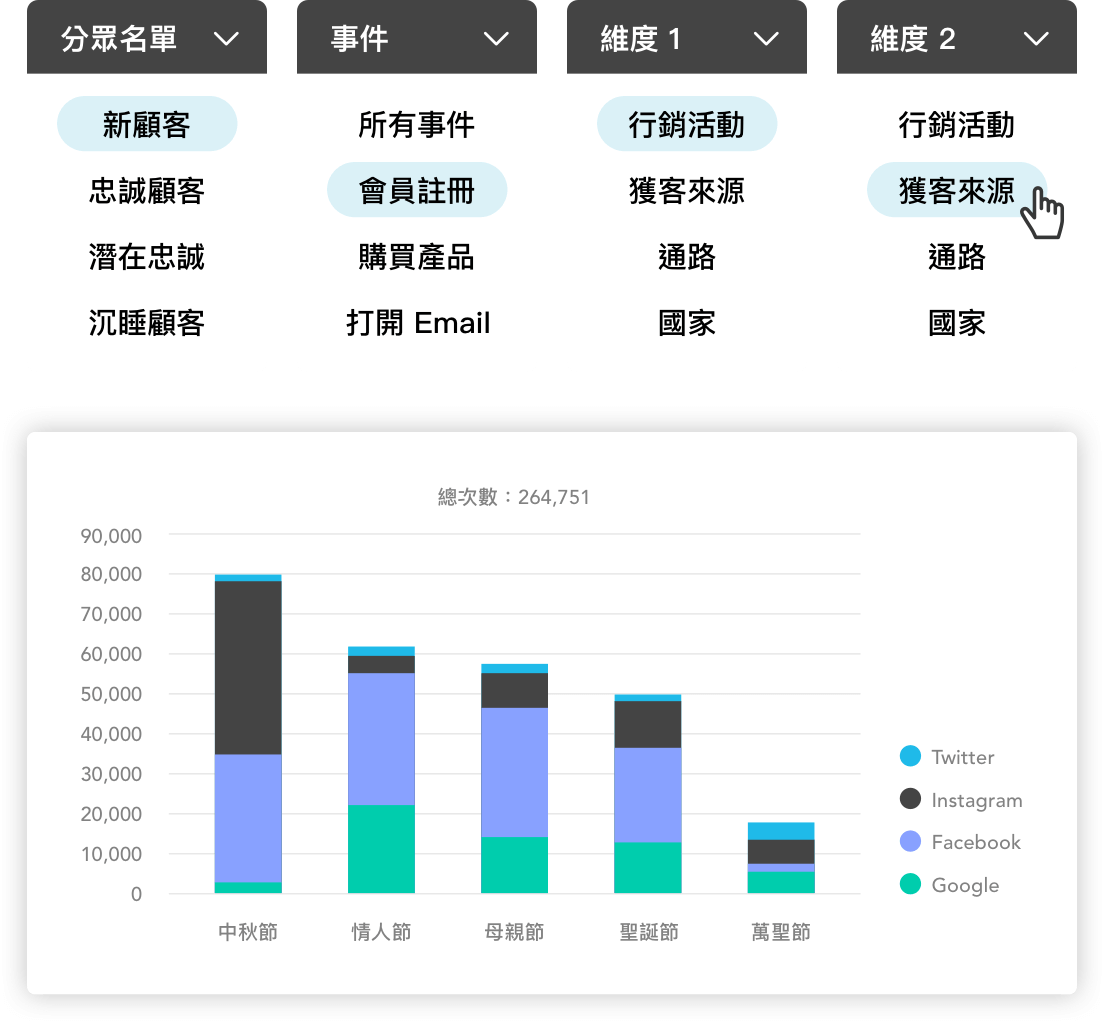The width and height of the screenshot is (1104, 1023).
Task: Select 沉睡顧客 segment option
Action: tap(147, 323)
